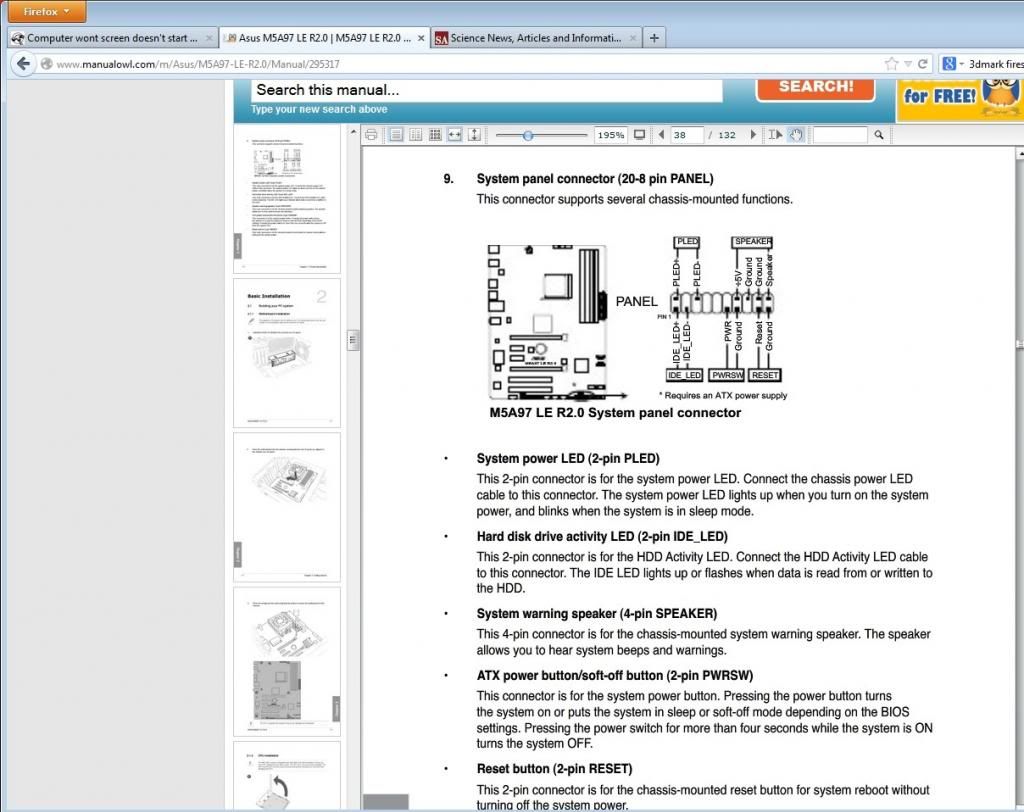
Task: Click 'ATX power button/soft-off button' heading
Action: [x=615, y=675]
